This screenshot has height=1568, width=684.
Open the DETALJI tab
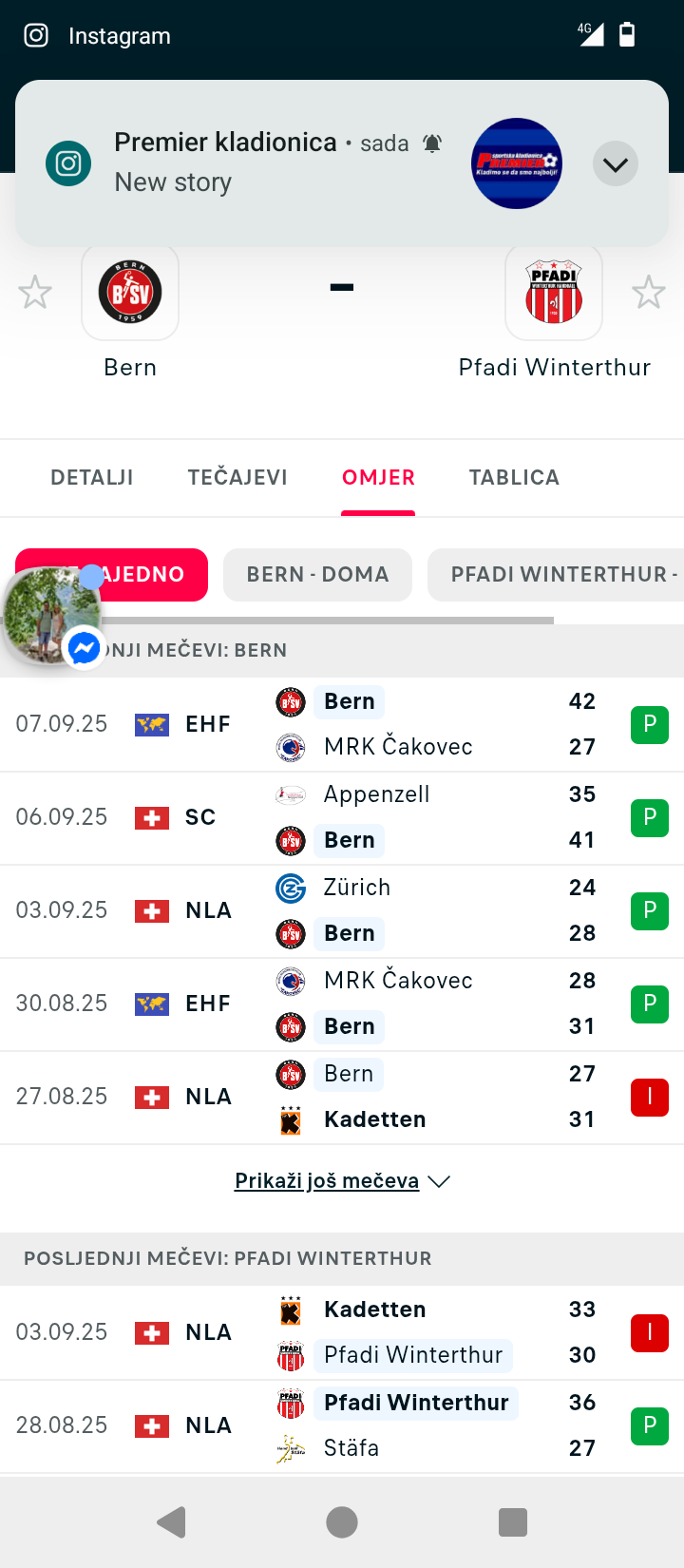pos(92,477)
